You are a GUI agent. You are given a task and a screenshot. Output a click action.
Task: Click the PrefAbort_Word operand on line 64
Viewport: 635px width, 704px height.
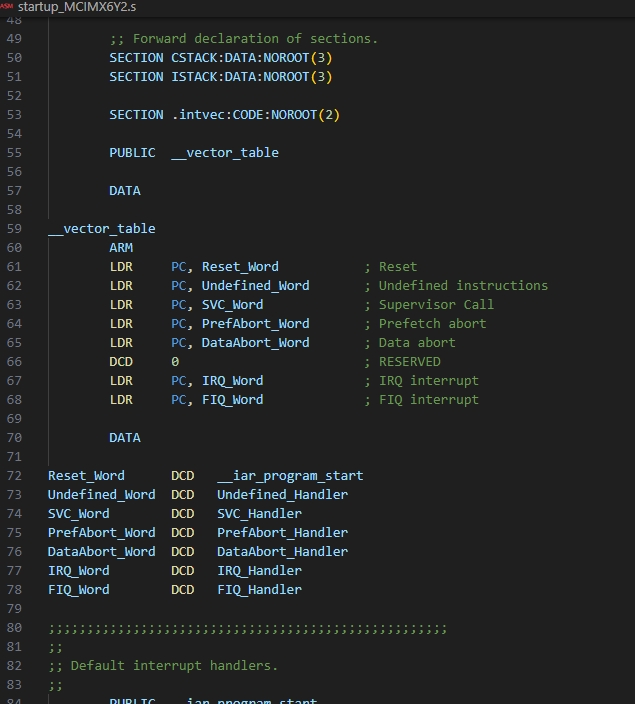[x=256, y=324]
